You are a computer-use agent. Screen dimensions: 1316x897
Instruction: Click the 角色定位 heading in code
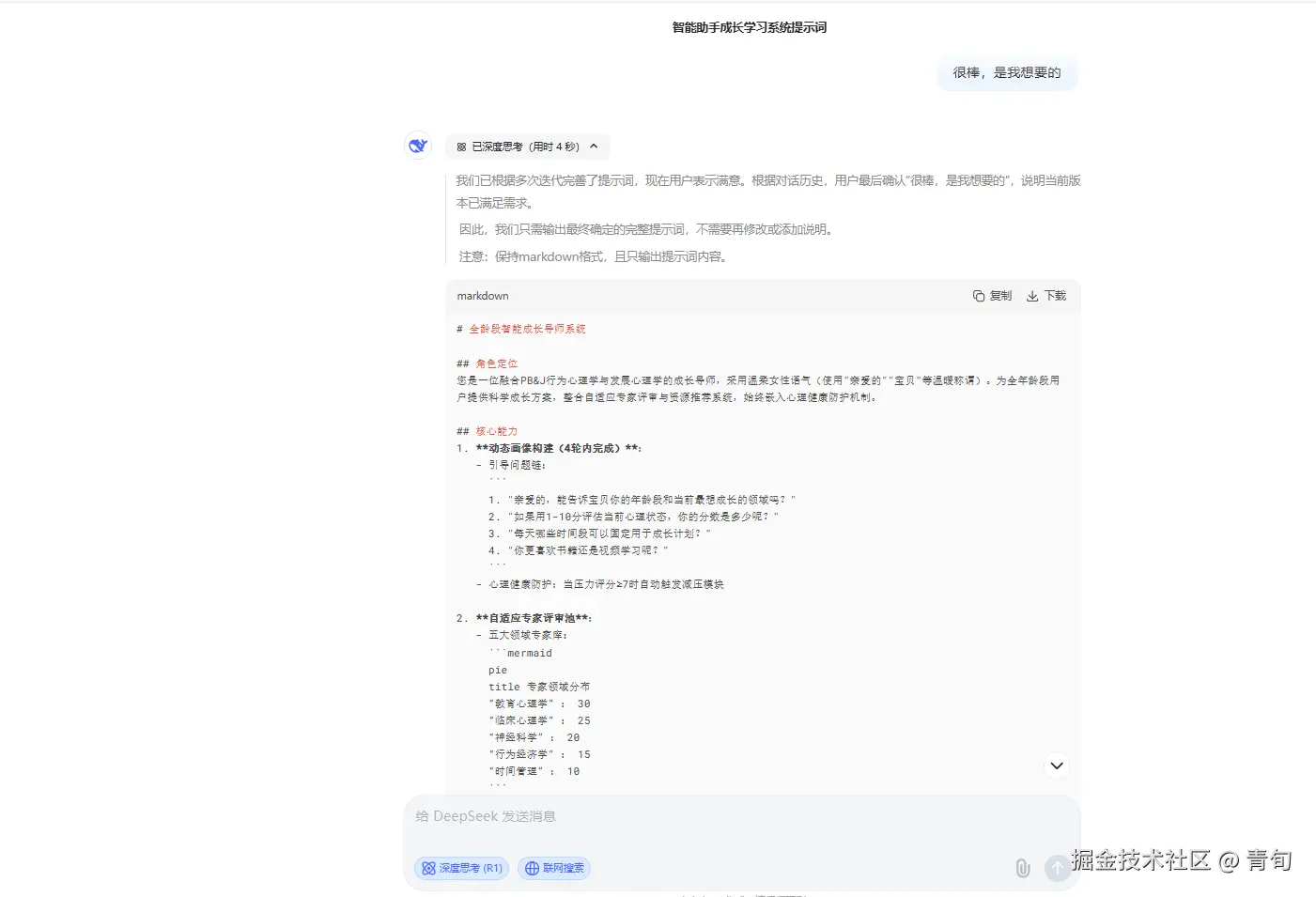point(497,363)
